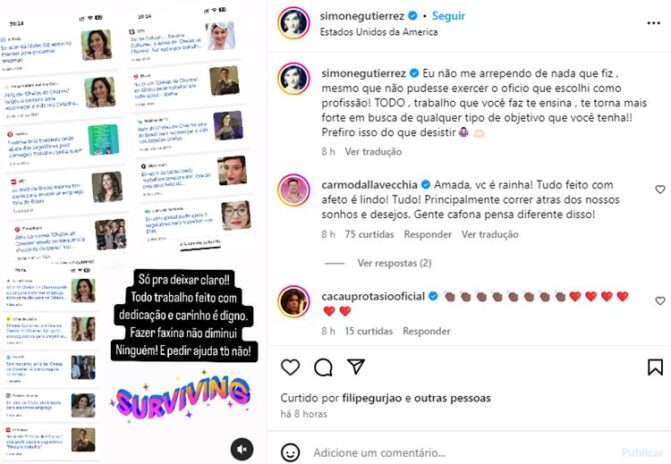Open carmodallavecchia's profile avatar

[294, 190]
